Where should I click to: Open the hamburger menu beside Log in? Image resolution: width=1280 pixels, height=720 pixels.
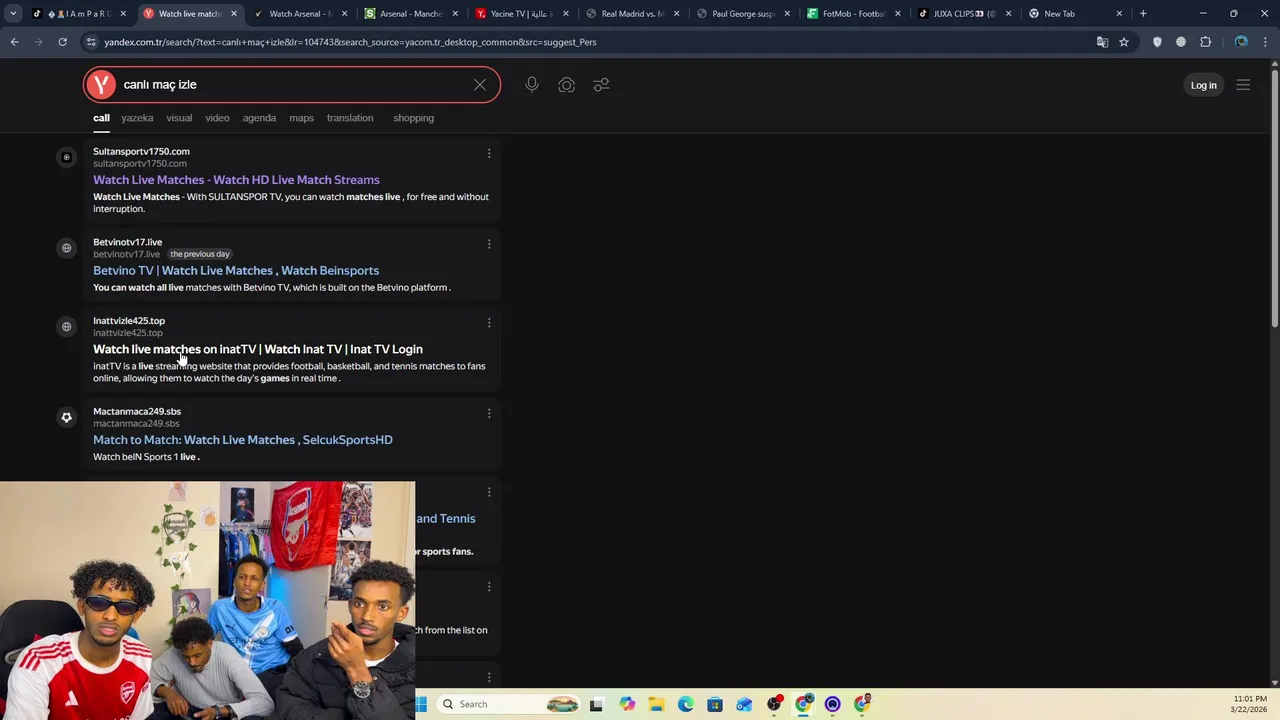click(x=1243, y=85)
